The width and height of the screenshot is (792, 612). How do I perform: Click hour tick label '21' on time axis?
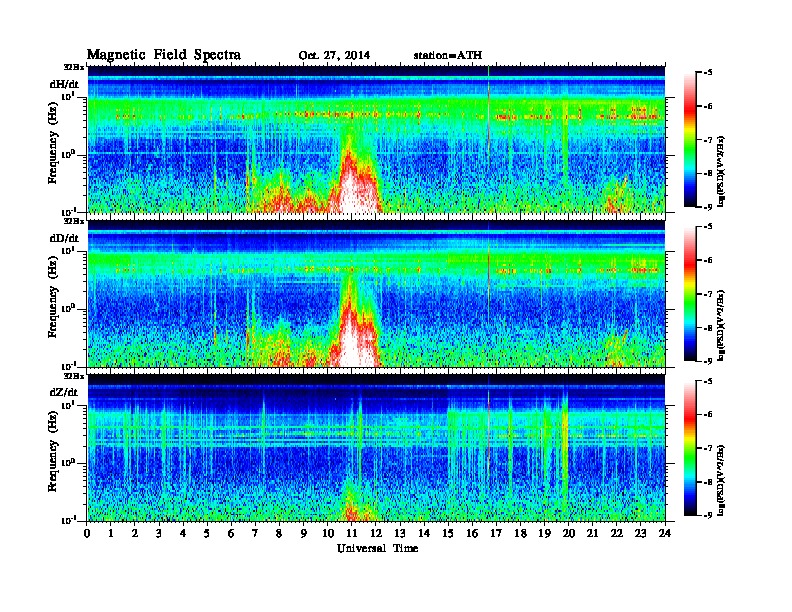[x=592, y=534]
